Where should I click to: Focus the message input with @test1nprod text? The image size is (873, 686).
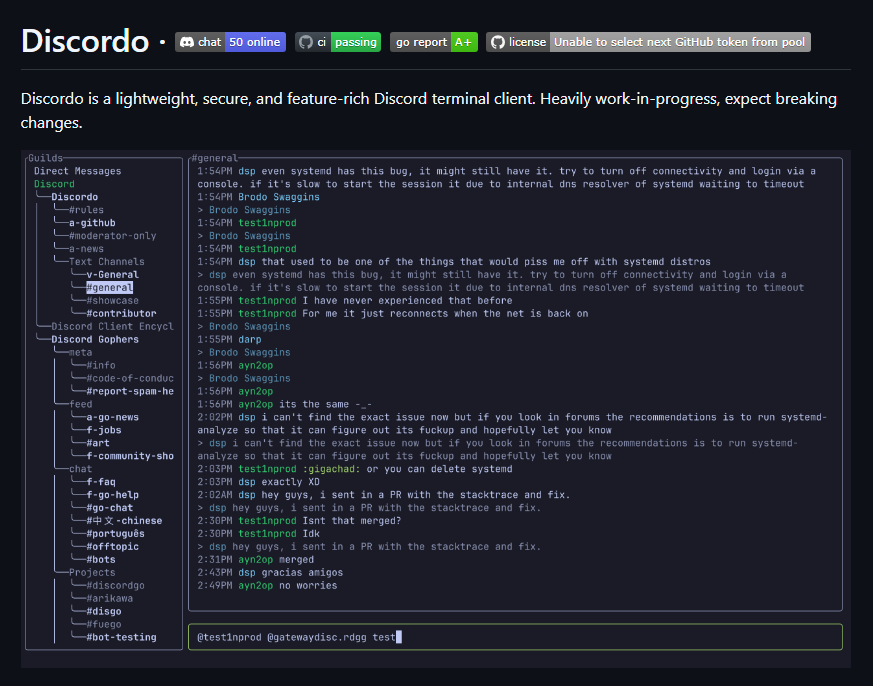click(516, 637)
